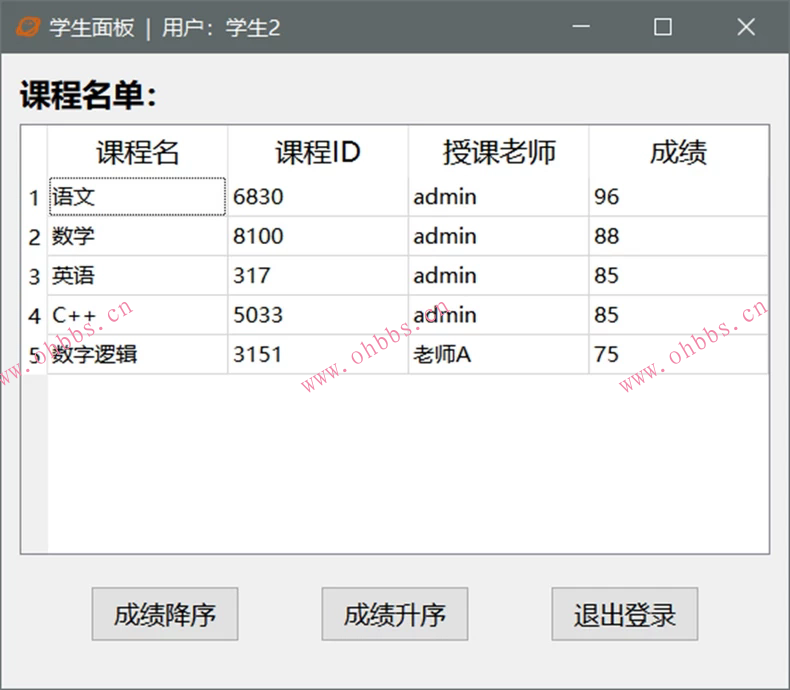Select the 数学 course cell
The width and height of the screenshot is (790, 690).
tap(138, 236)
